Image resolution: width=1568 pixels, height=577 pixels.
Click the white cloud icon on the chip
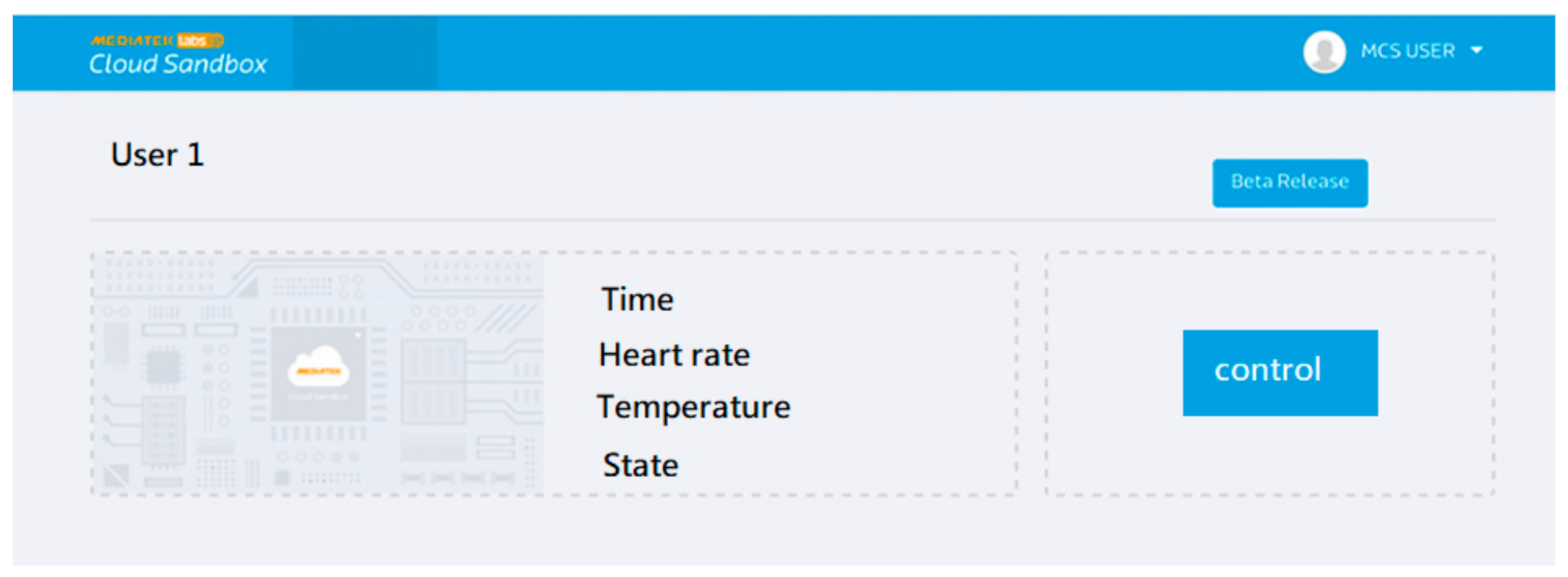pos(318,366)
